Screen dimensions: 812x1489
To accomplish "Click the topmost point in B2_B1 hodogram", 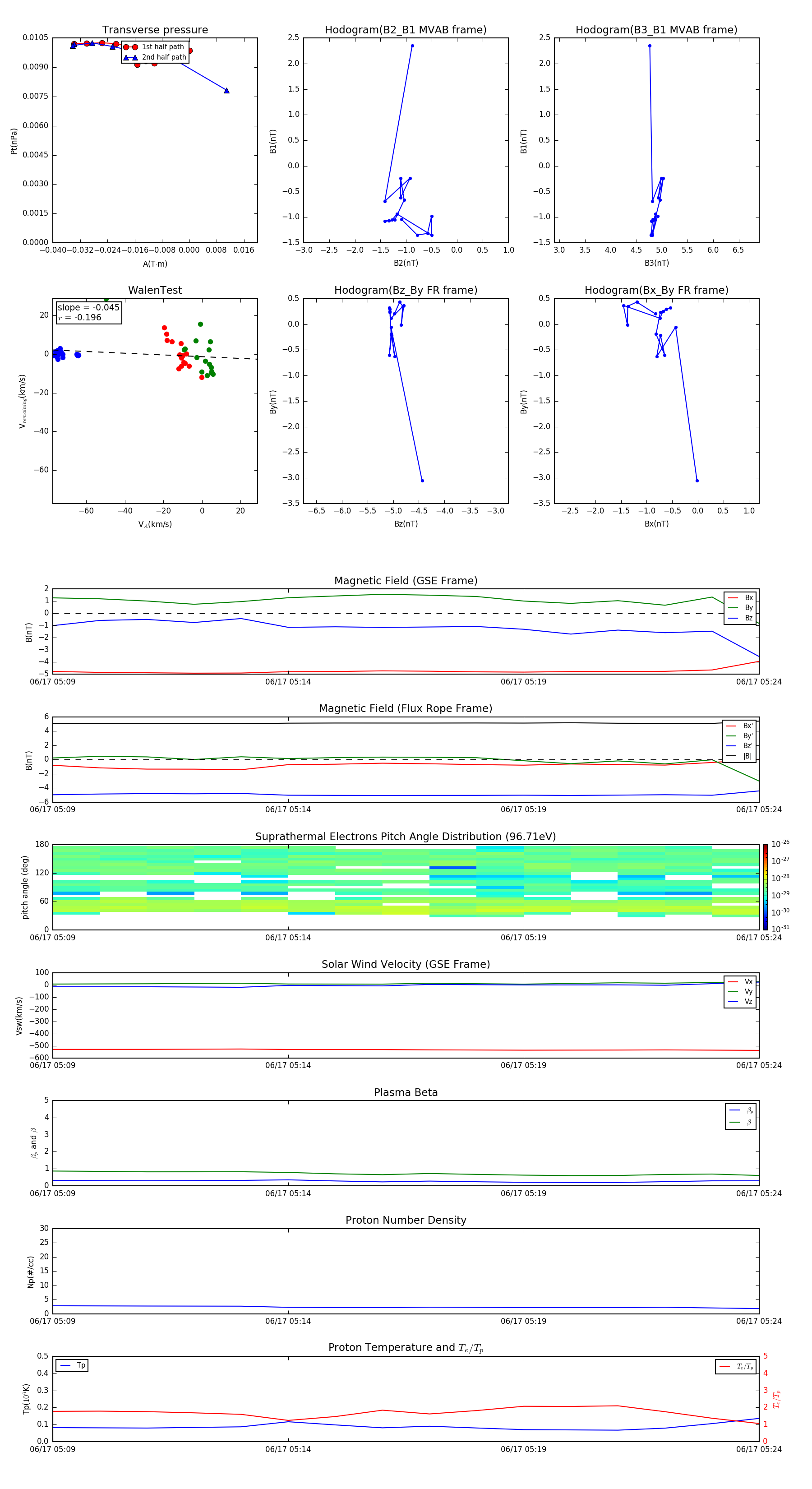I will pos(412,46).
